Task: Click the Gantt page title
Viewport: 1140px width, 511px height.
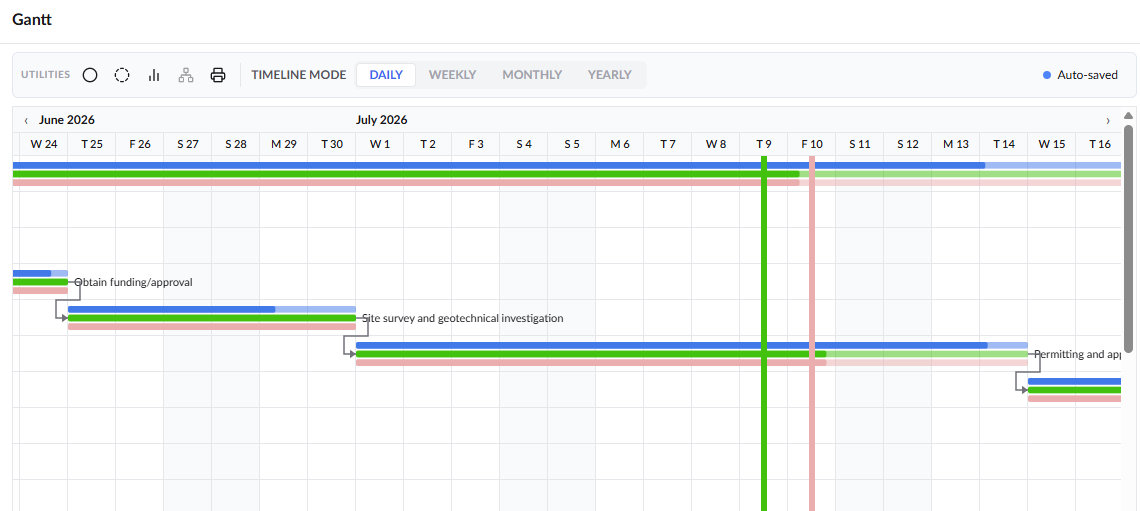Action: tap(32, 20)
